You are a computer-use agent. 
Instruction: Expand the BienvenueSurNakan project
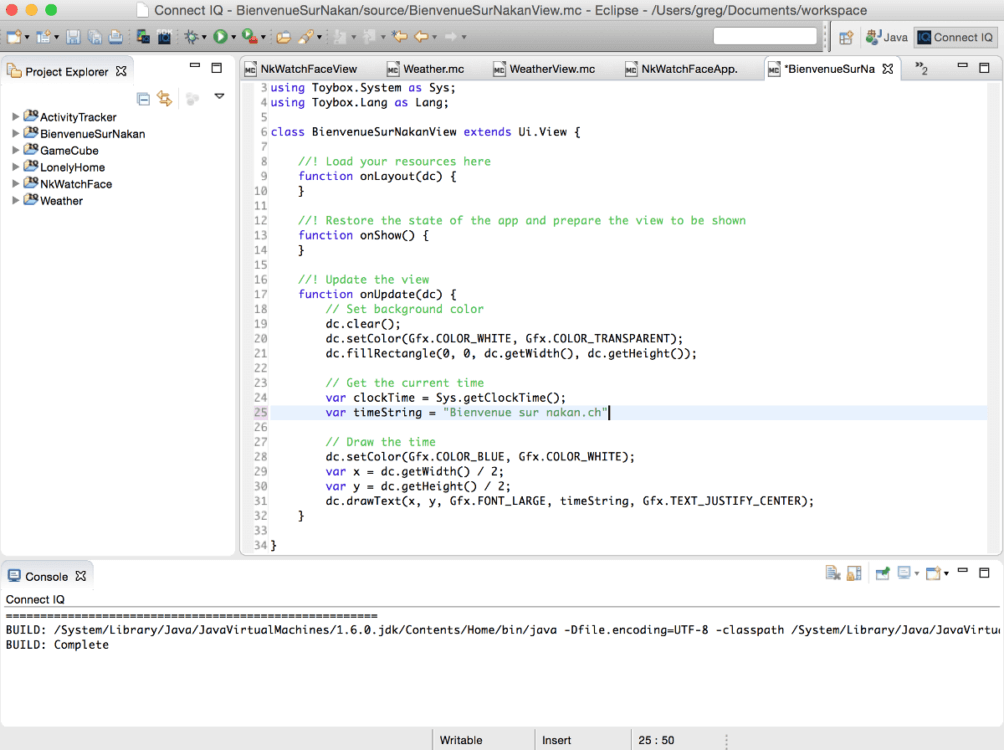click(15, 133)
